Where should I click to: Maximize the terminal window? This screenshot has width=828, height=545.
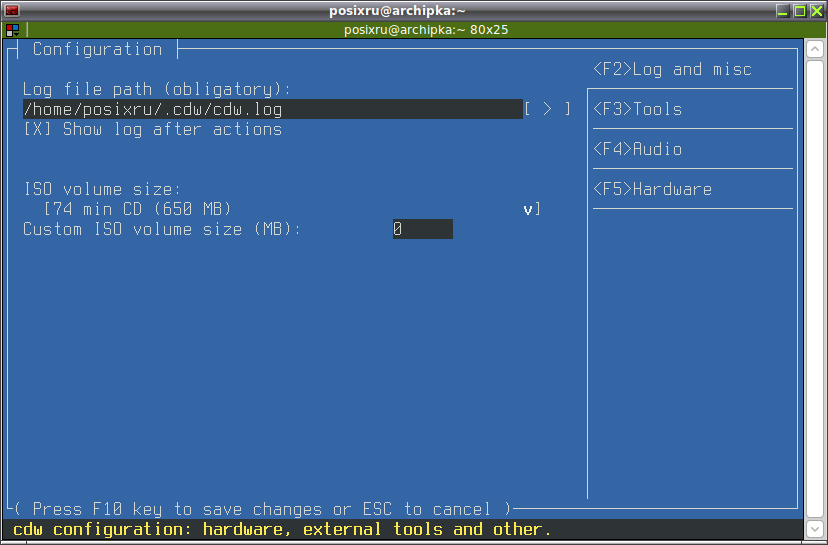800,11
